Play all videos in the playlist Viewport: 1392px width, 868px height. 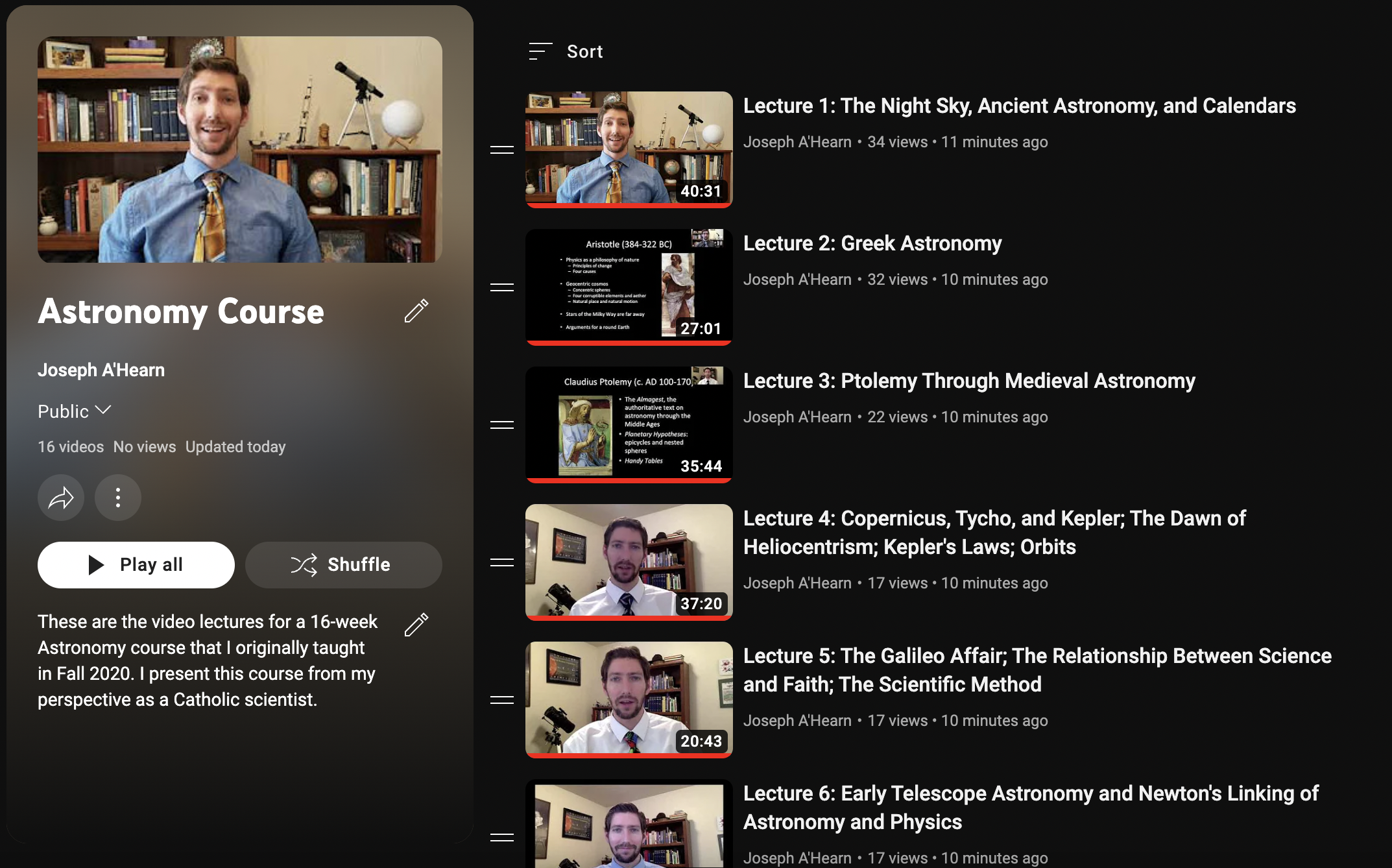[136, 564]
